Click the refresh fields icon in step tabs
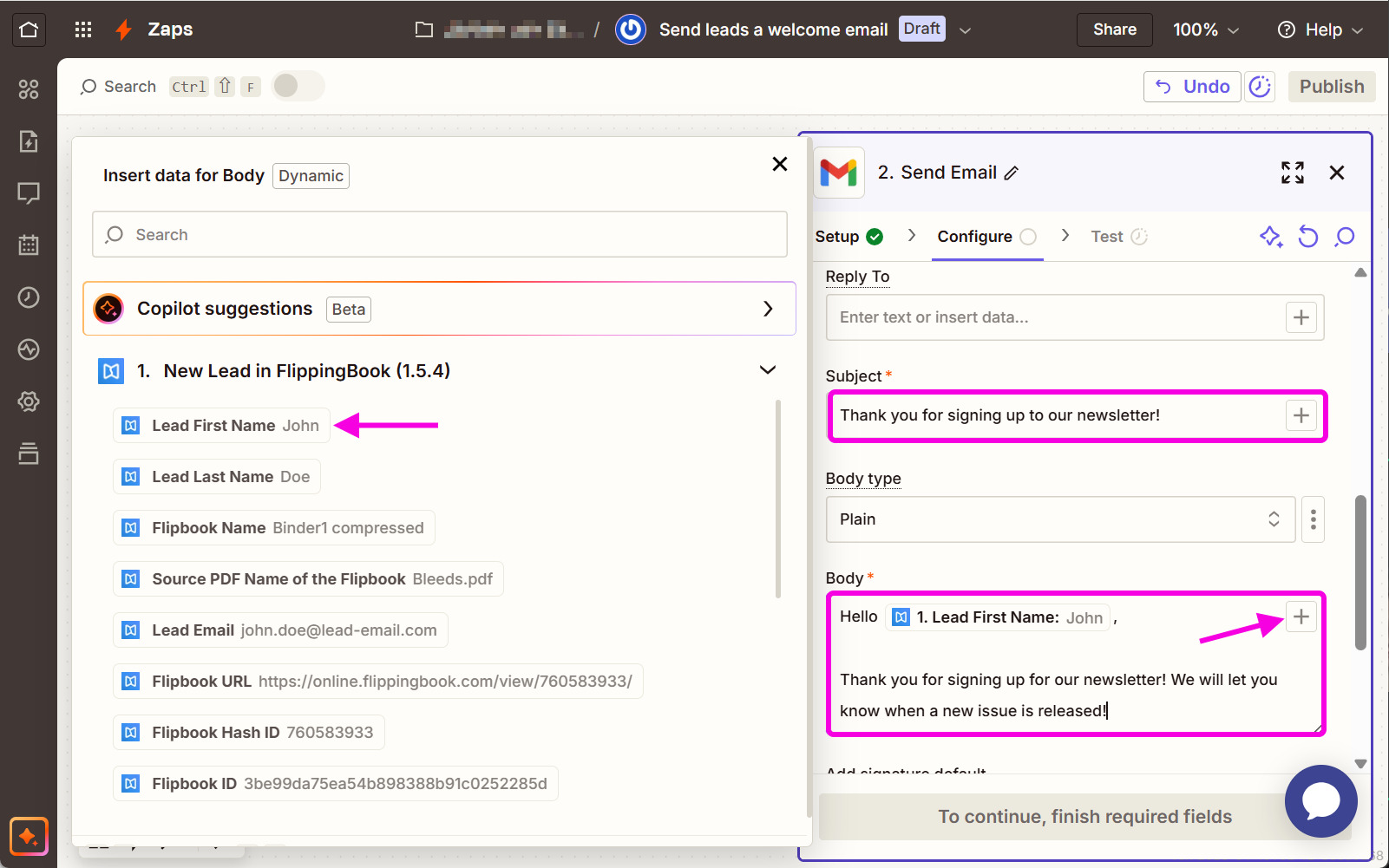Image resolution: width=1389 pixels, height=868 pixels. coord(1308,237)
